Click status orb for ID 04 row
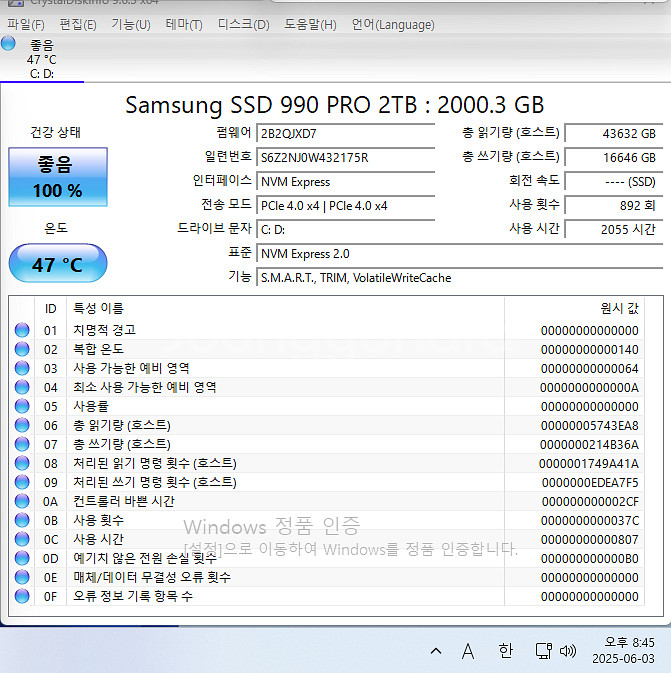The width and height of the screenshot is (671, 673). (x=22, y=387)
